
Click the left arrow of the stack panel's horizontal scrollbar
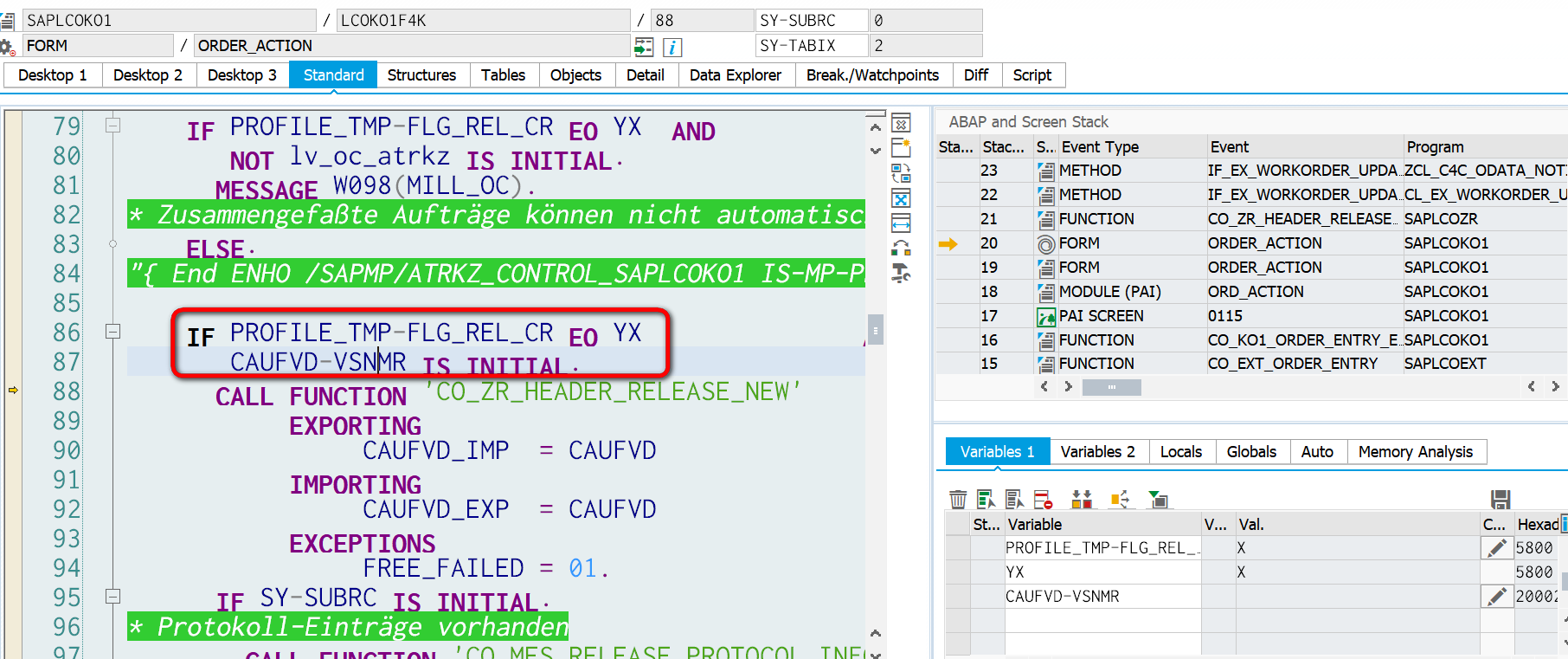(x=1044, y=387)
